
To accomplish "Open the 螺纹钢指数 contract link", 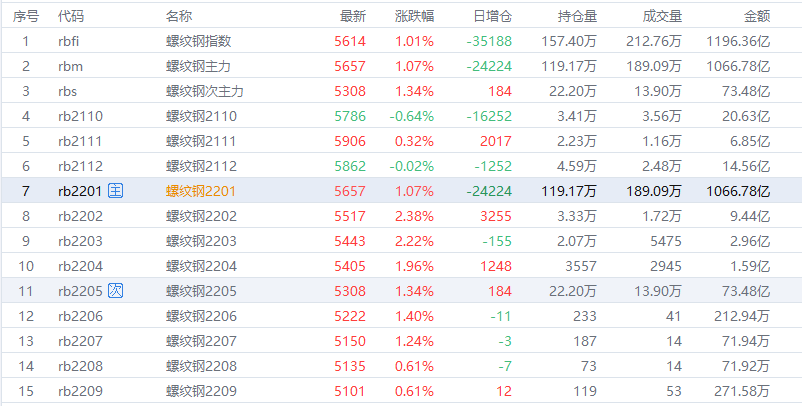I will [198, 41].
